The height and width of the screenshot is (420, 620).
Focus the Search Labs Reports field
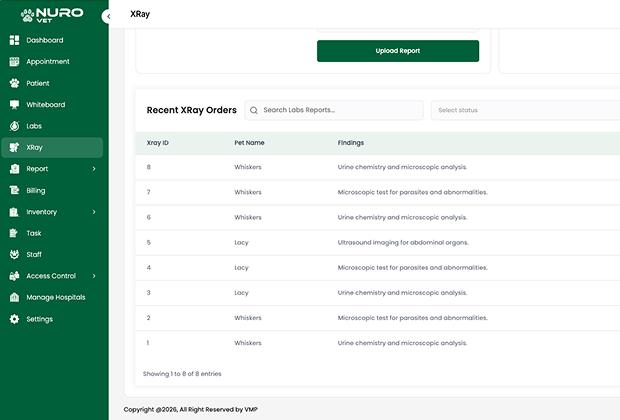[x=334, y=110]
